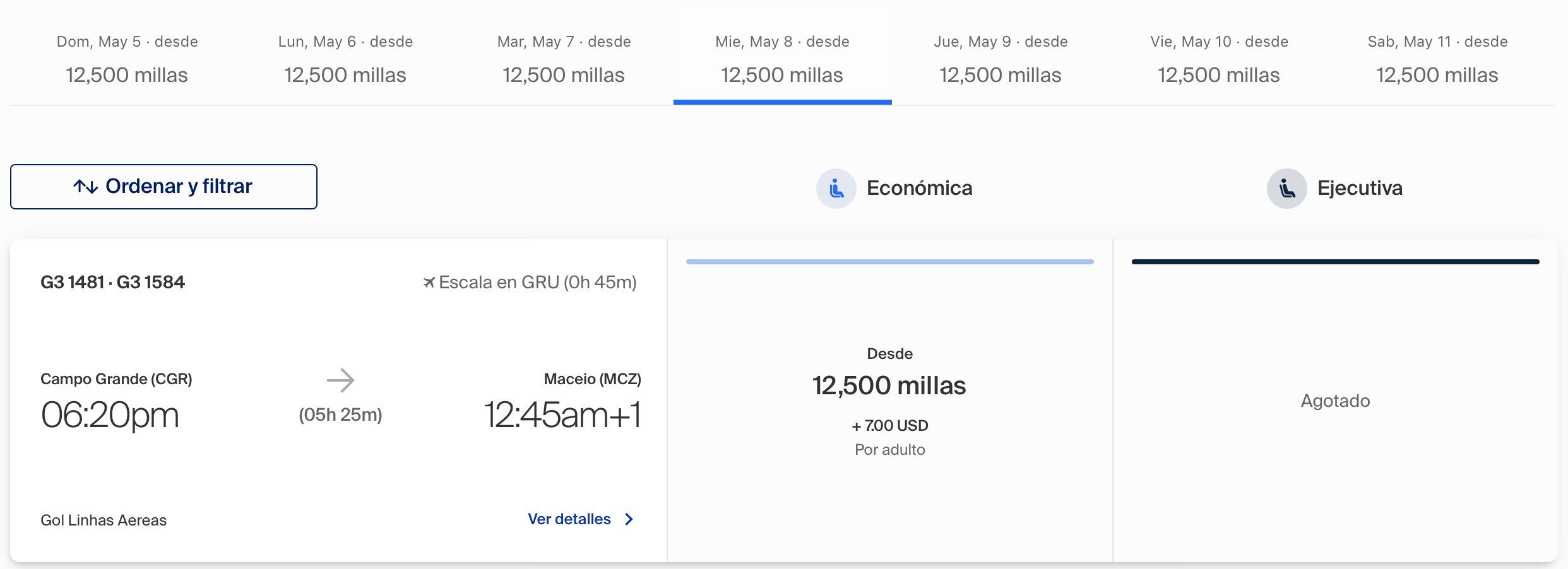Open the Sab, May 11 date tab
This screenshot has width=1568, height=569.
1437,59
